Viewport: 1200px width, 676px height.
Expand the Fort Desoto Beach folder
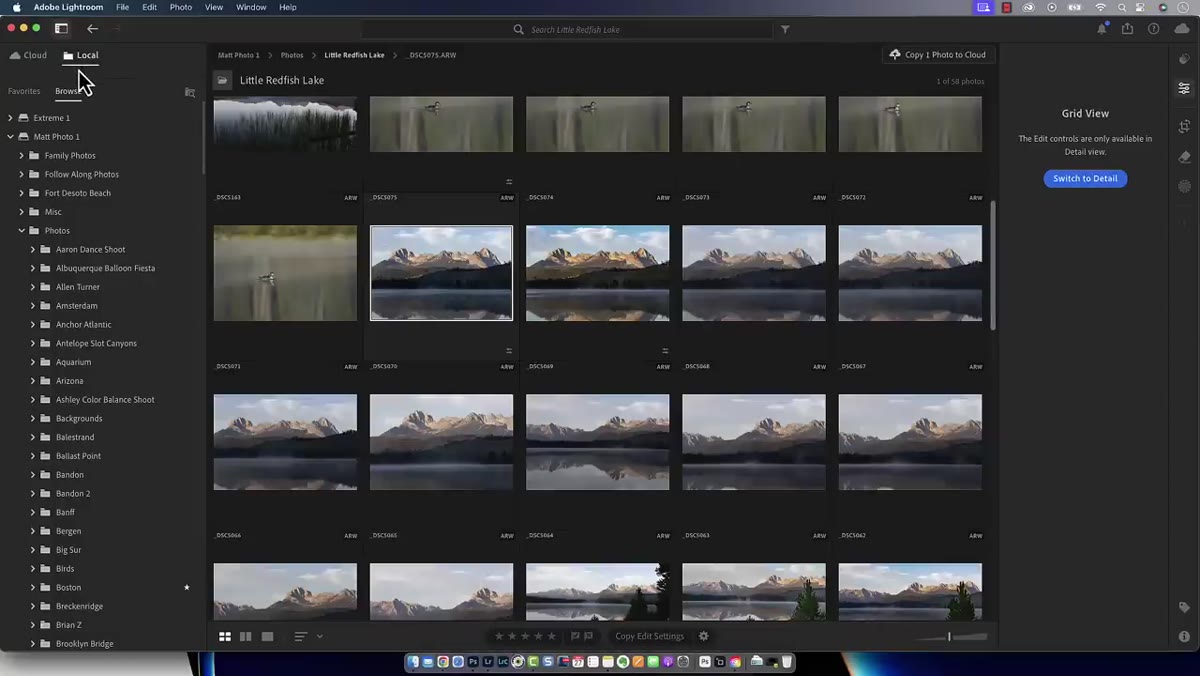pyautogui.click(x=21, y=193)
